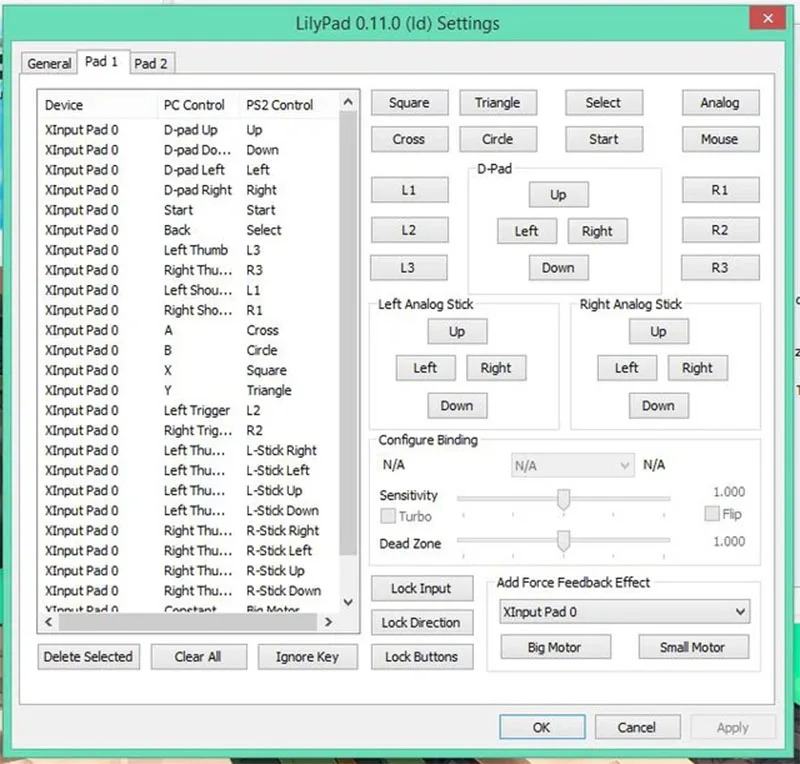Open the N/A binding combo box

click(572, 465)
